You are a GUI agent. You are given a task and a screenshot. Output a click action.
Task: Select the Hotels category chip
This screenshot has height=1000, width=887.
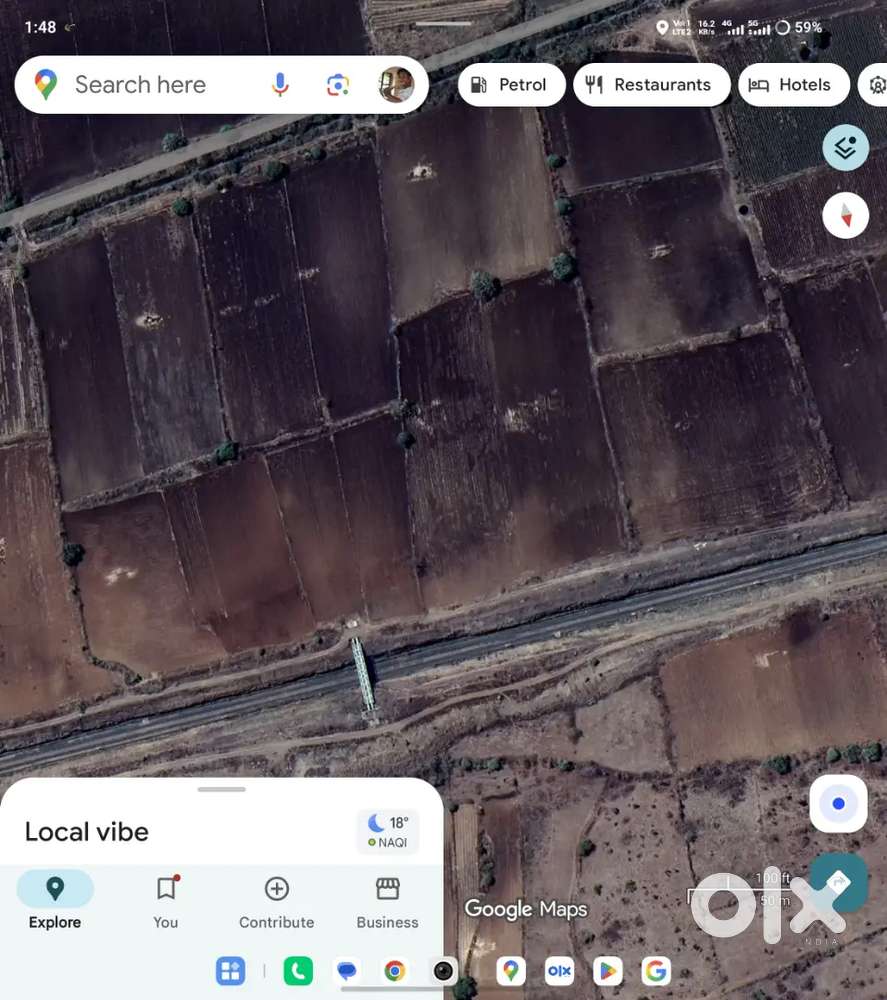click(x=793, y=85)
